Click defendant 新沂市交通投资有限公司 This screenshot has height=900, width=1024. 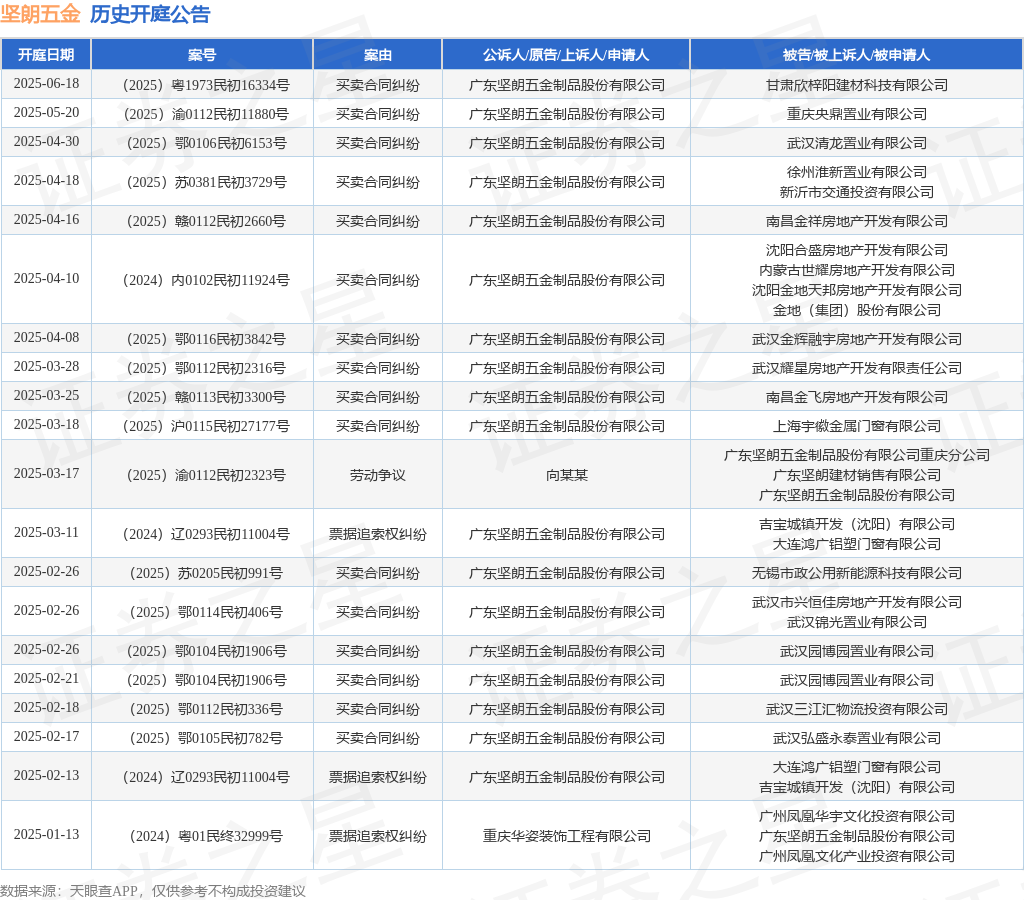(x=857, y=192)
